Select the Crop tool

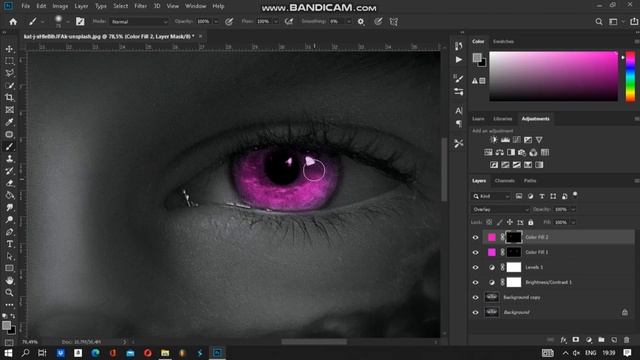pos(9,98)
